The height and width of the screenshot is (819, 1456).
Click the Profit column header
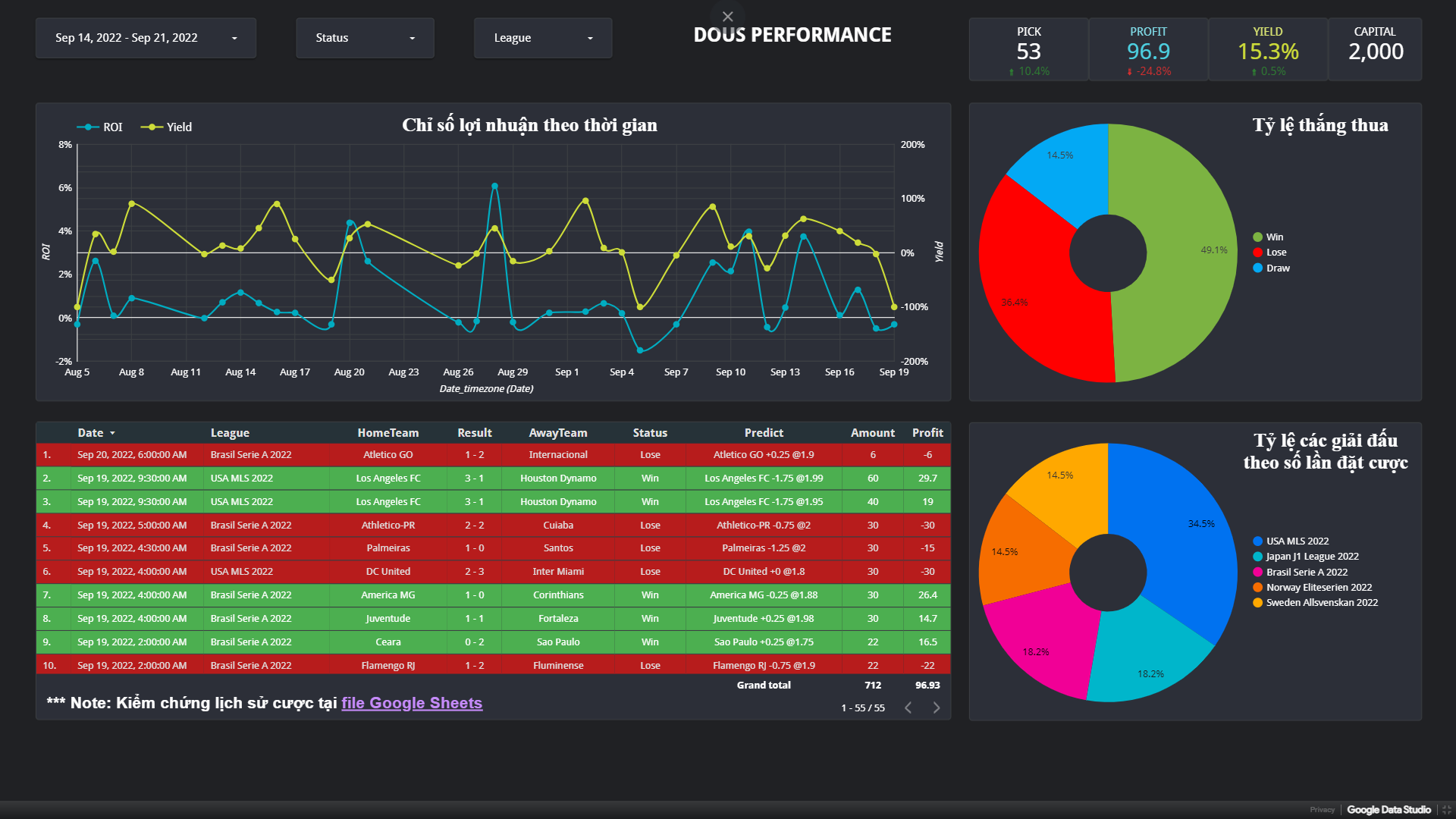927,433
